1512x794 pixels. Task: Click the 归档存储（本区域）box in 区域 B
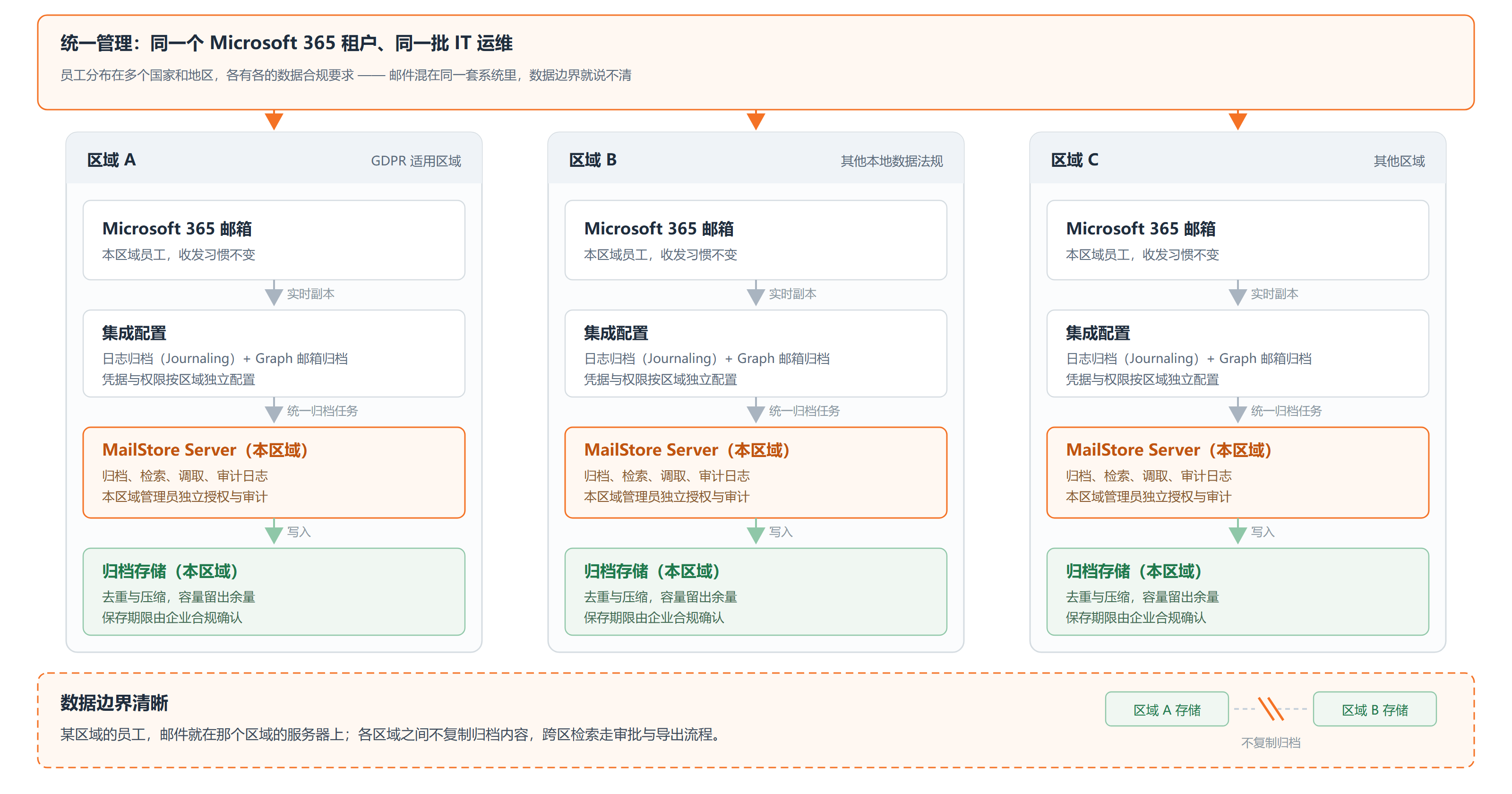click(756, 592)
